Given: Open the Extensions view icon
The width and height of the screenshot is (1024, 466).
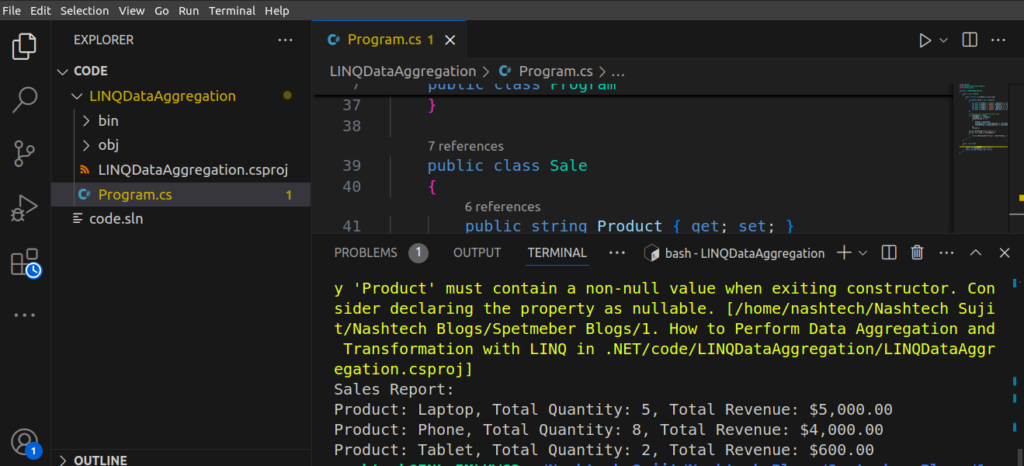Looking at the screenshot, I should tap(24, 263).
